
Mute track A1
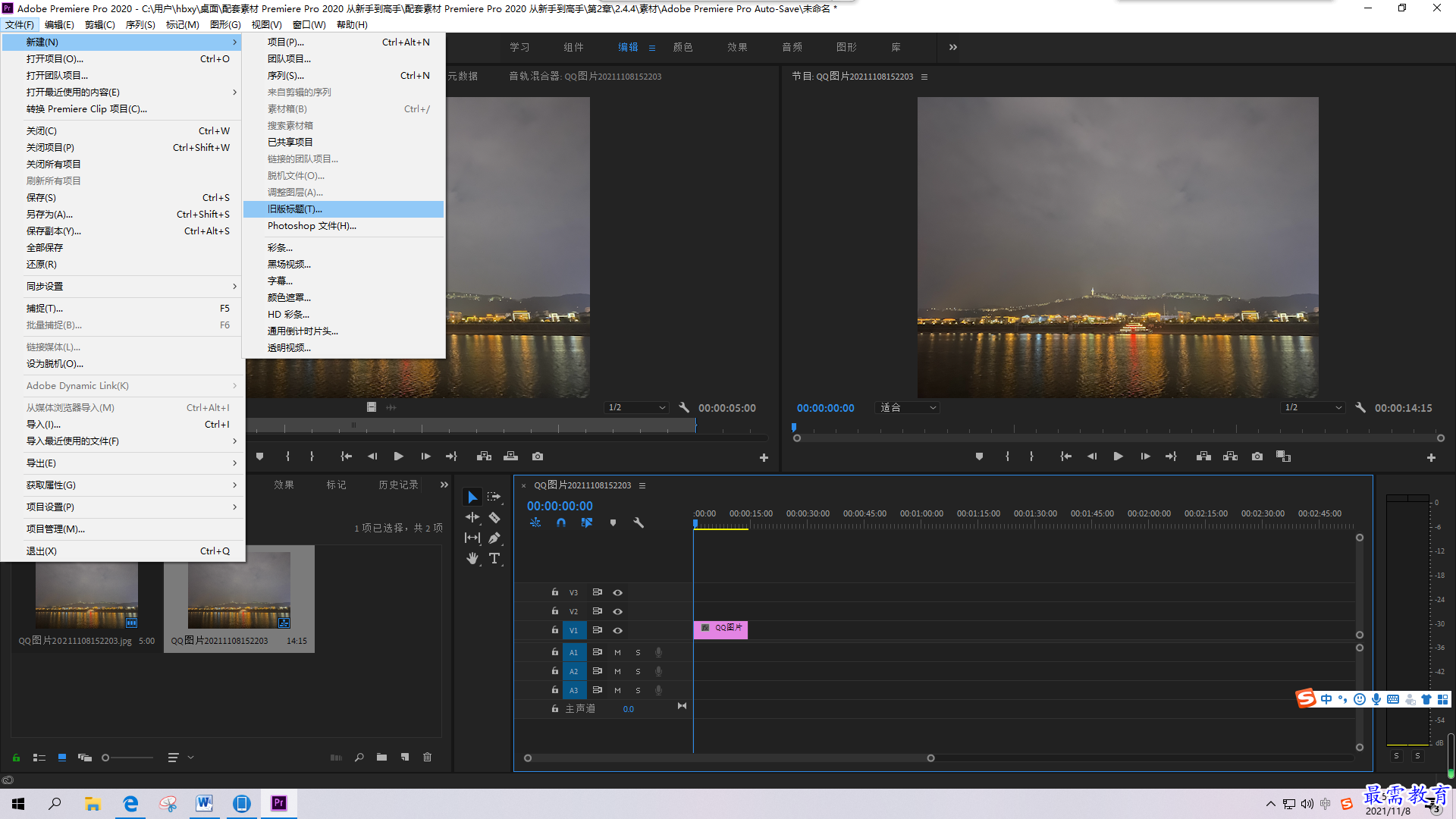click(617, 652)
